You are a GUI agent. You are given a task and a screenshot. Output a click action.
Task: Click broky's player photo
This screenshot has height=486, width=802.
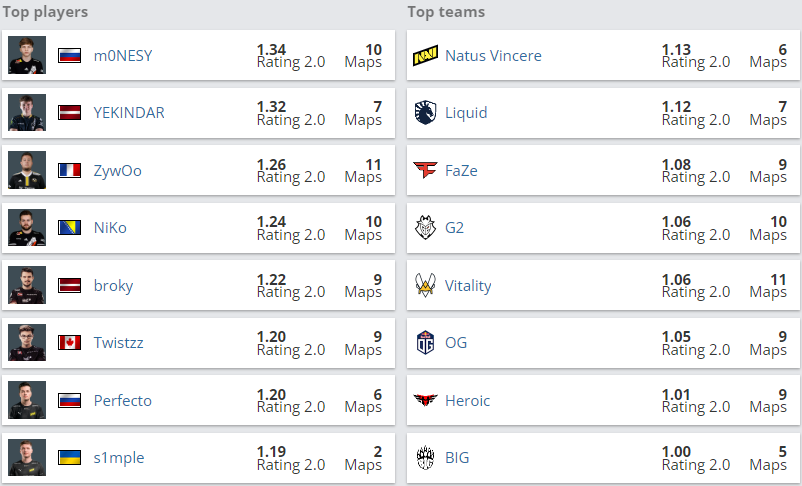coord(27,285)
